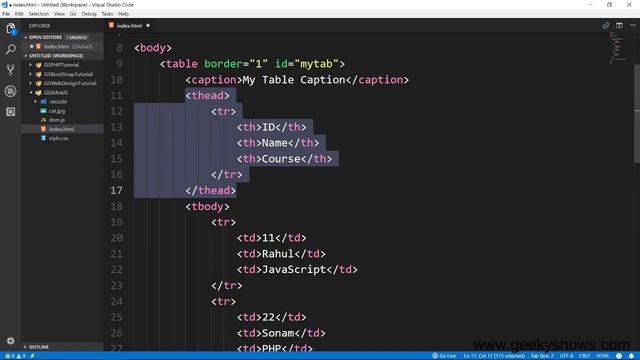Expand the Outline section
The image size is (640, 360).
click(x=39, y=347)
